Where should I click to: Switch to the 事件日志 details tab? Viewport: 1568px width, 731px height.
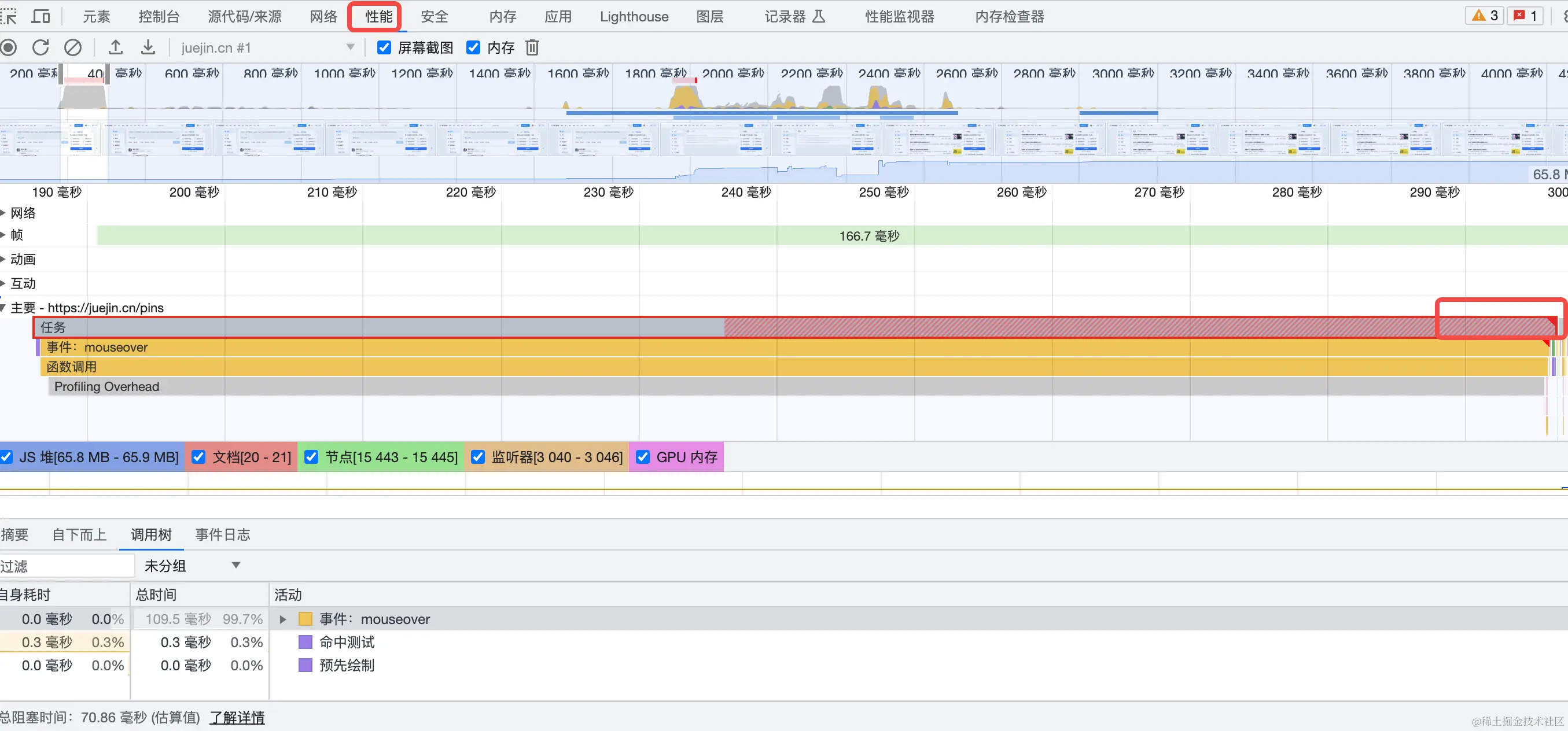[x=223, y=535]
